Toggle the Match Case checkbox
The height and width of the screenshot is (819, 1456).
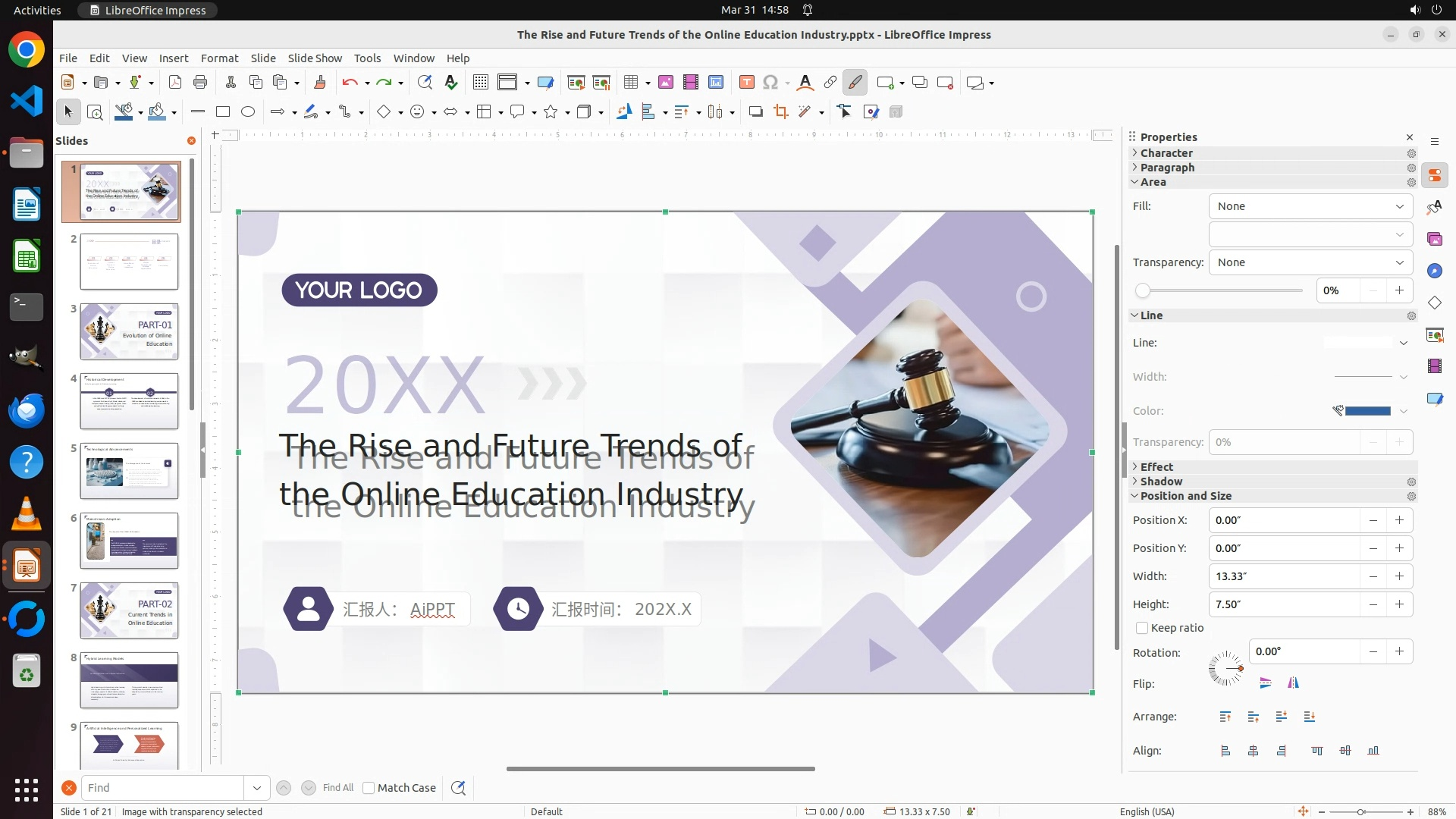369,788
